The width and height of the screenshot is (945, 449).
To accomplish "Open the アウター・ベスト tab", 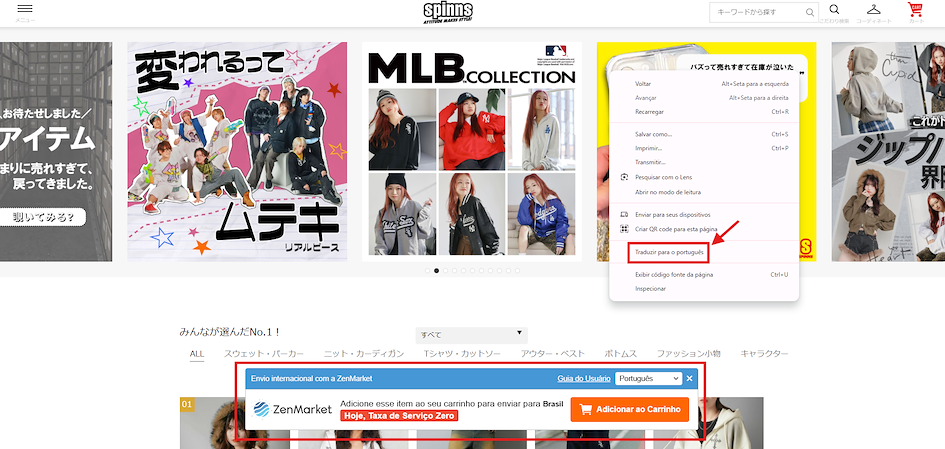I will 553,354.
